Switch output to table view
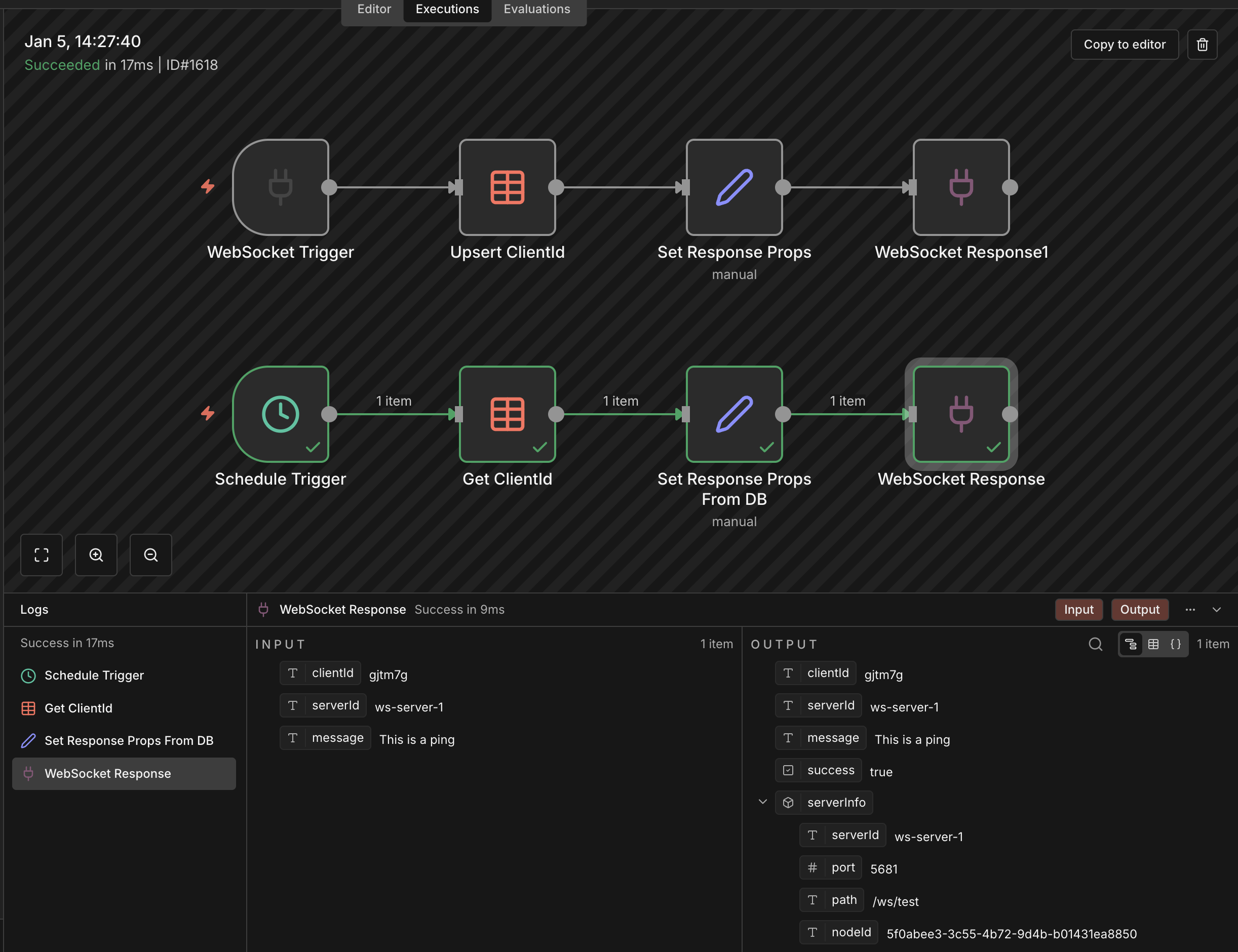 (1153, 644)
